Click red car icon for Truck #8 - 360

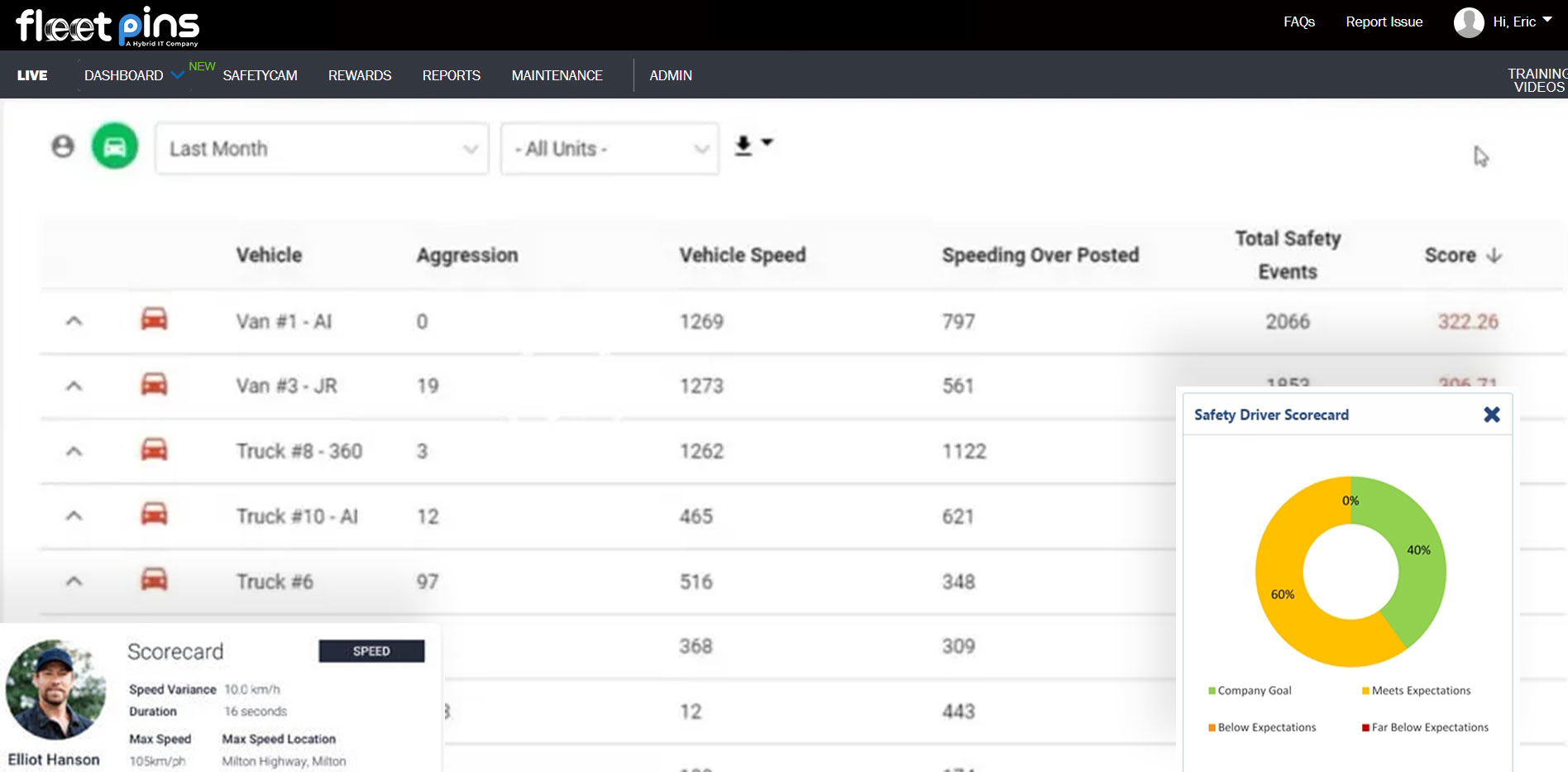pos(154,450)
